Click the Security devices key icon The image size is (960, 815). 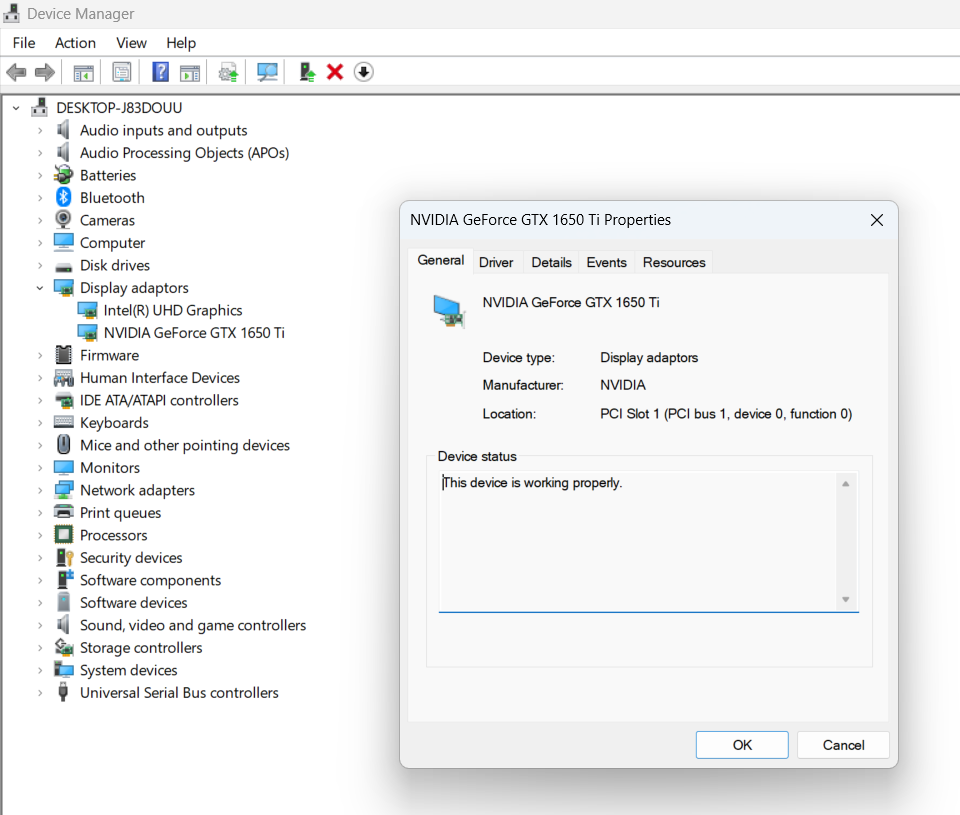64,557
